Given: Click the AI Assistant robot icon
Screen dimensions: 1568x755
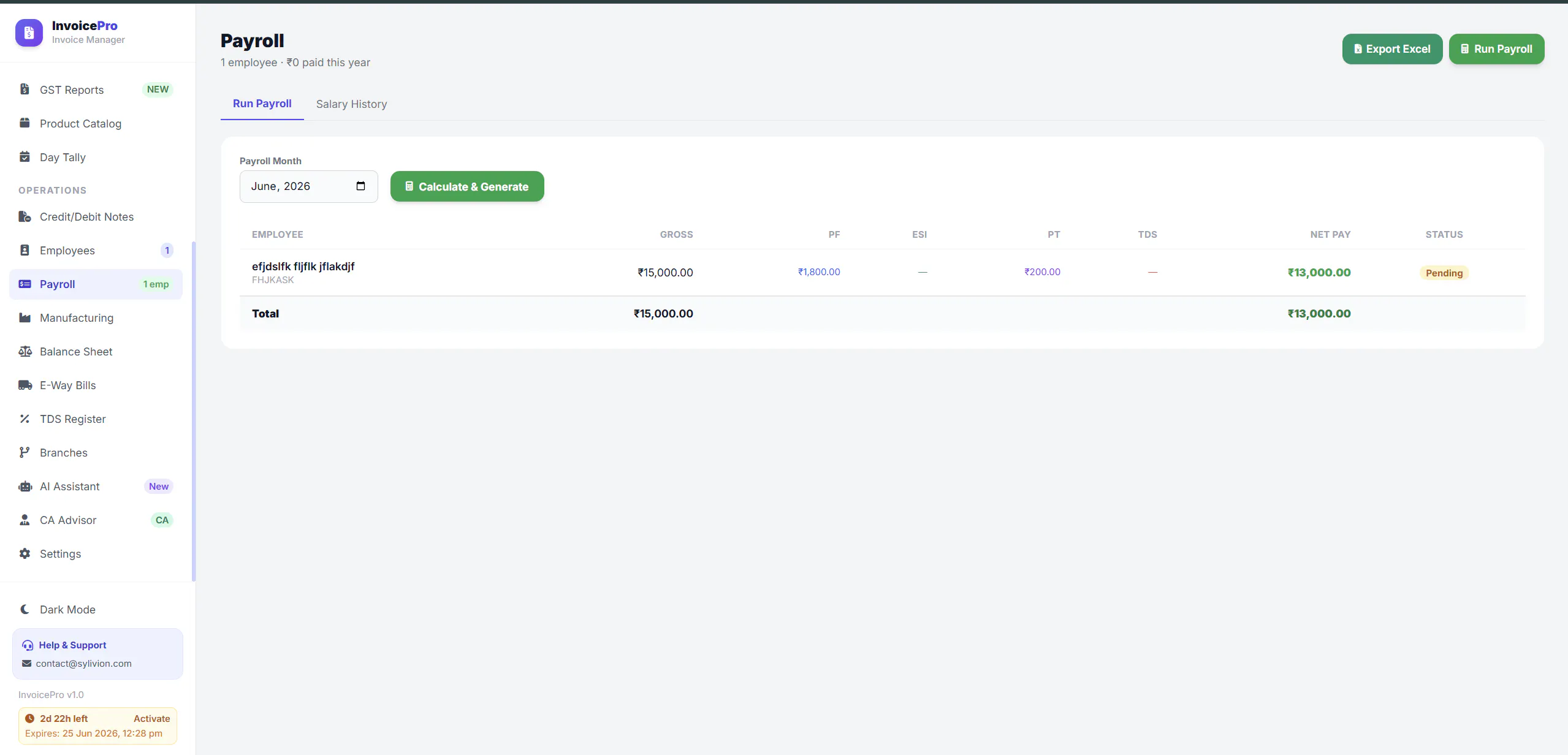Looking at the screenshot, I should coord(25,486).
